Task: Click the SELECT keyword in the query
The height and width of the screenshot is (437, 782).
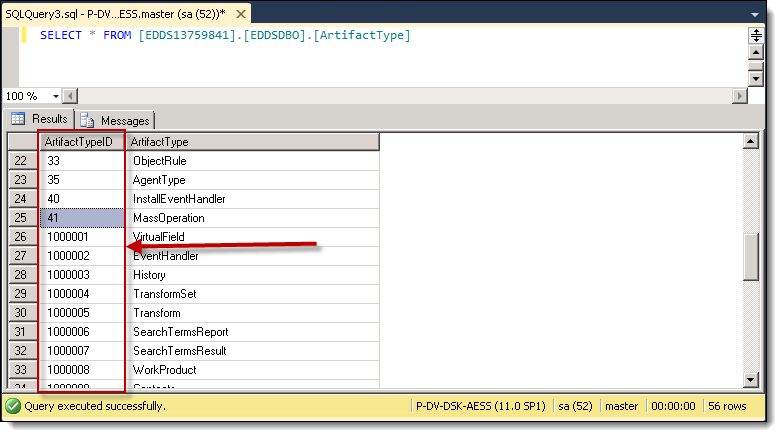Action: 60,35
